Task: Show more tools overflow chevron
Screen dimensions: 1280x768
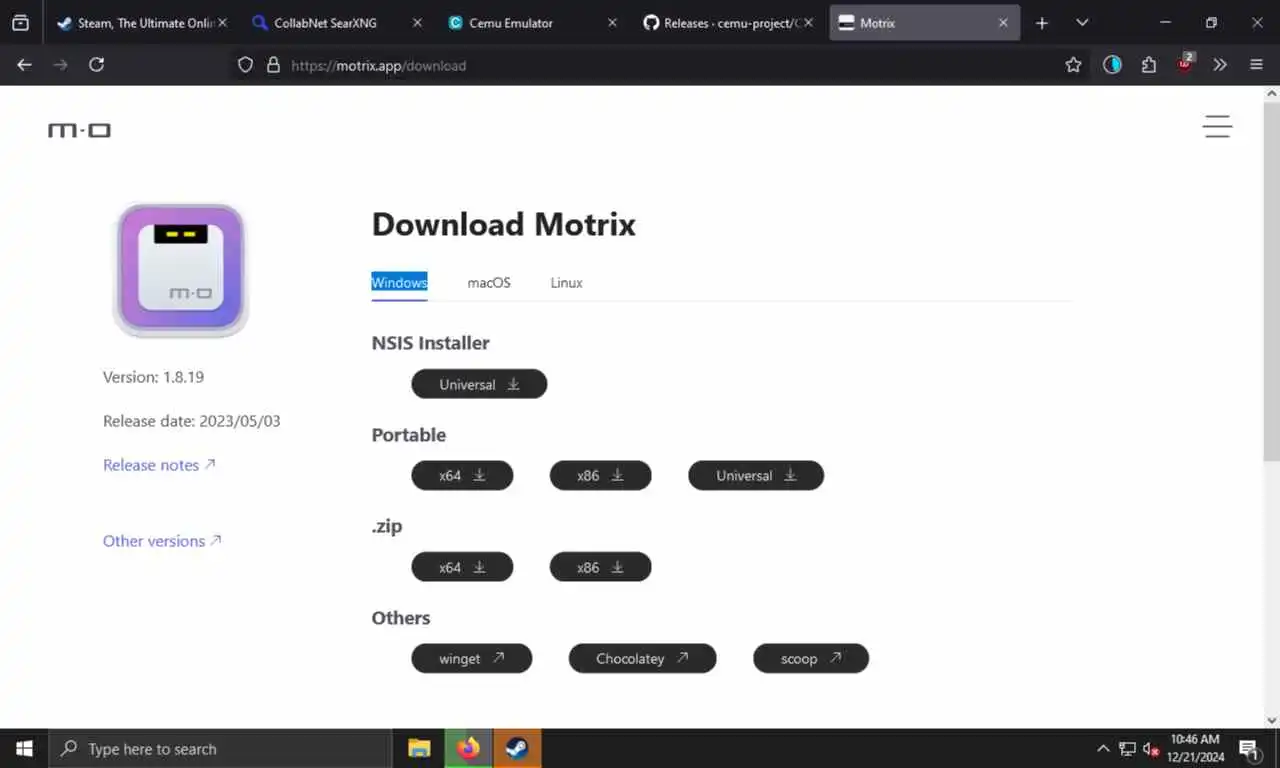Action: [x=1220, y=65]
